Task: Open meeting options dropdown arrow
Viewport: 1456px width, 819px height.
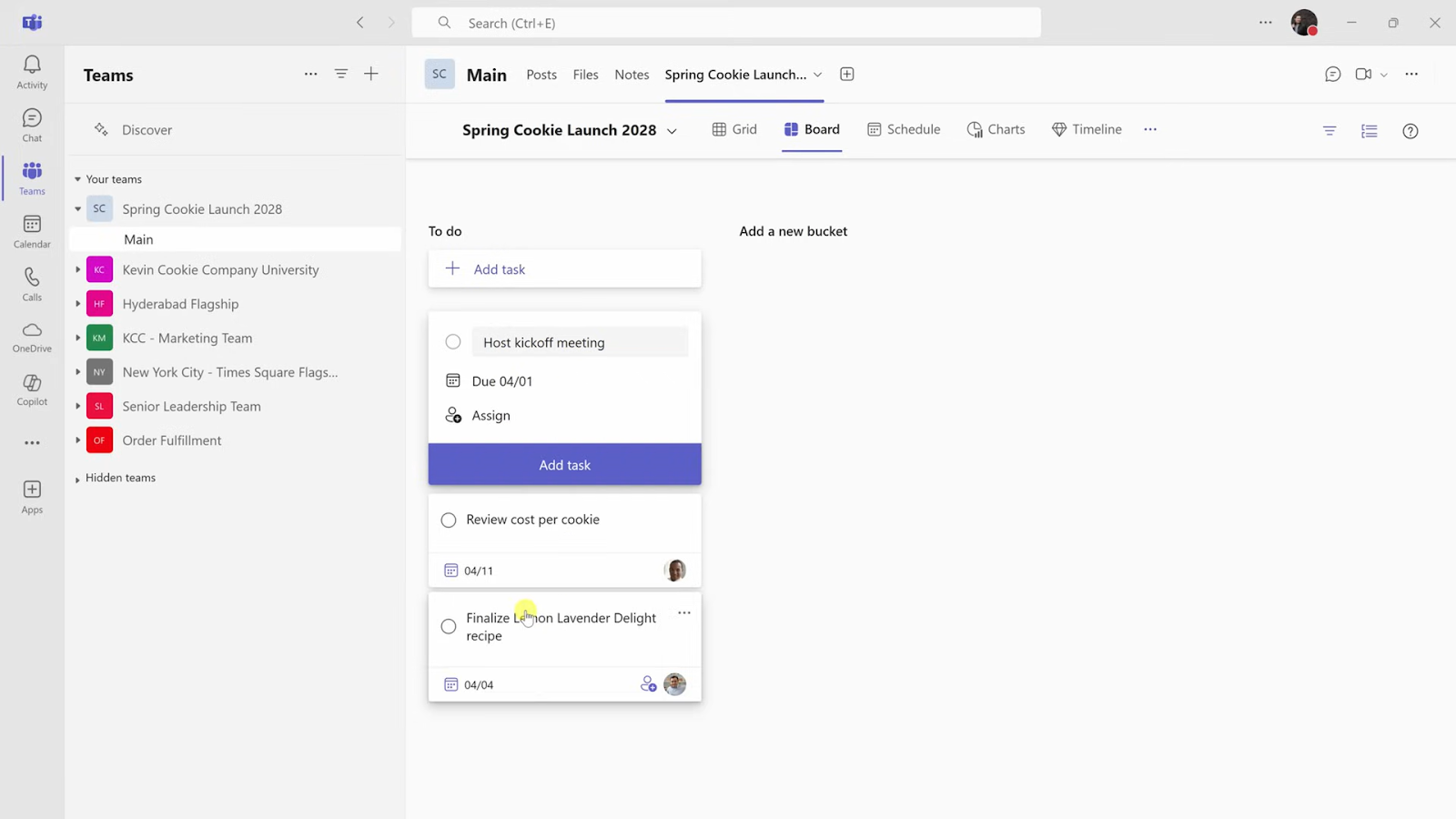Action: (x=1383, y=75)
